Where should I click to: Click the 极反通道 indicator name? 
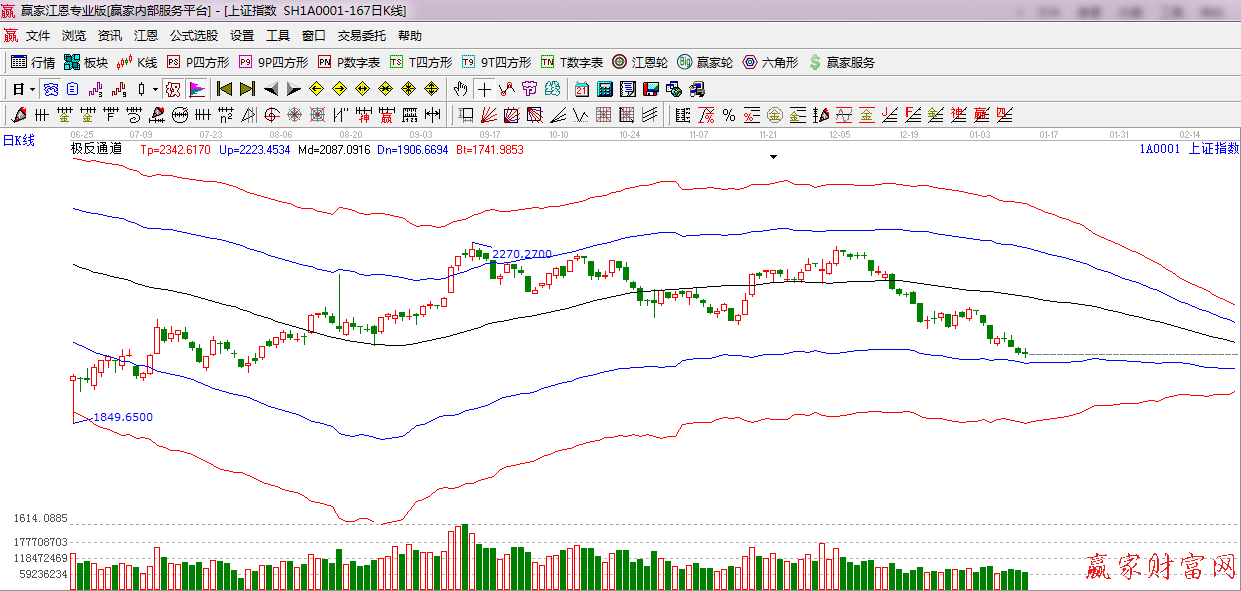(96, 149)
